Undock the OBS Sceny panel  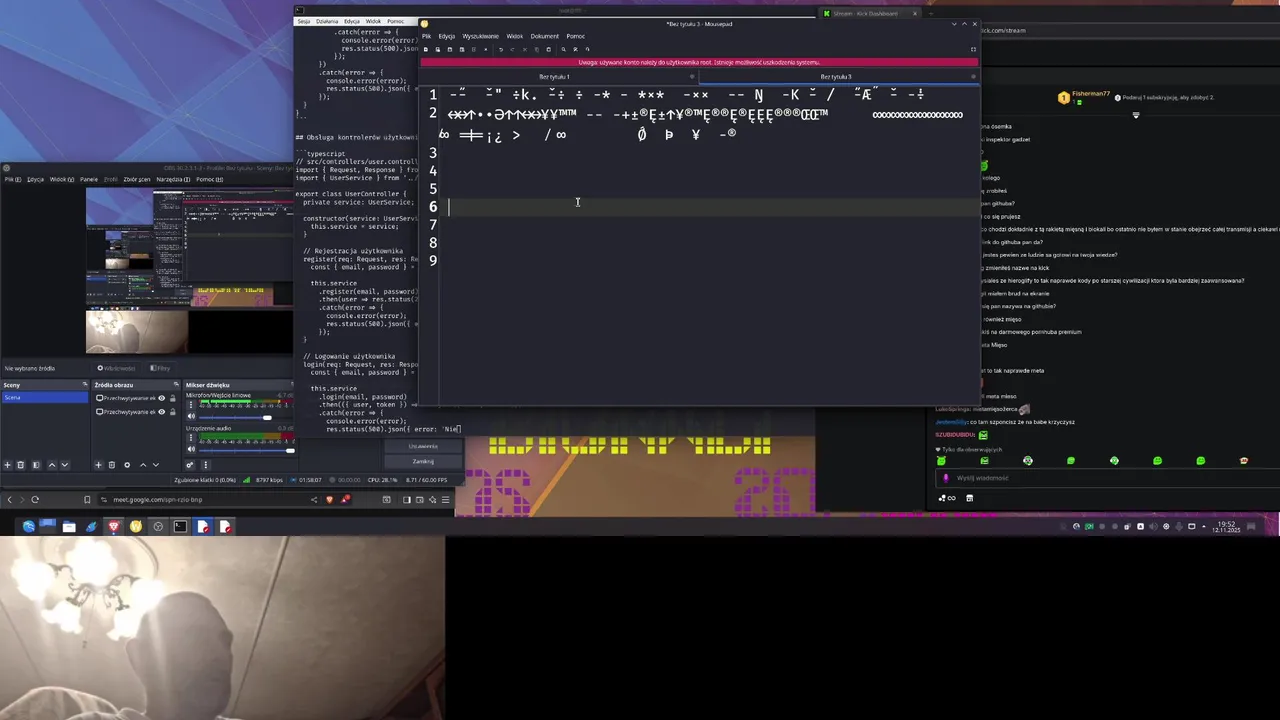point(85,384)
